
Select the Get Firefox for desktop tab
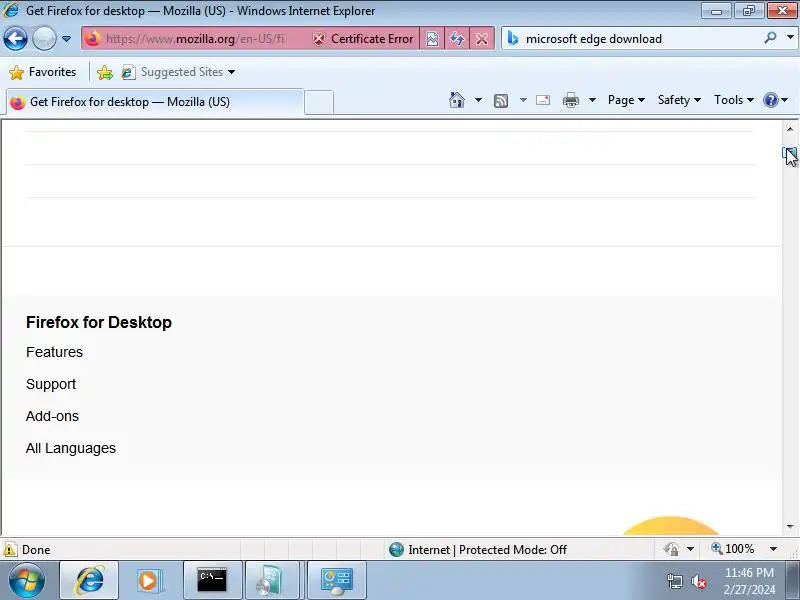(x=155, y=102)
